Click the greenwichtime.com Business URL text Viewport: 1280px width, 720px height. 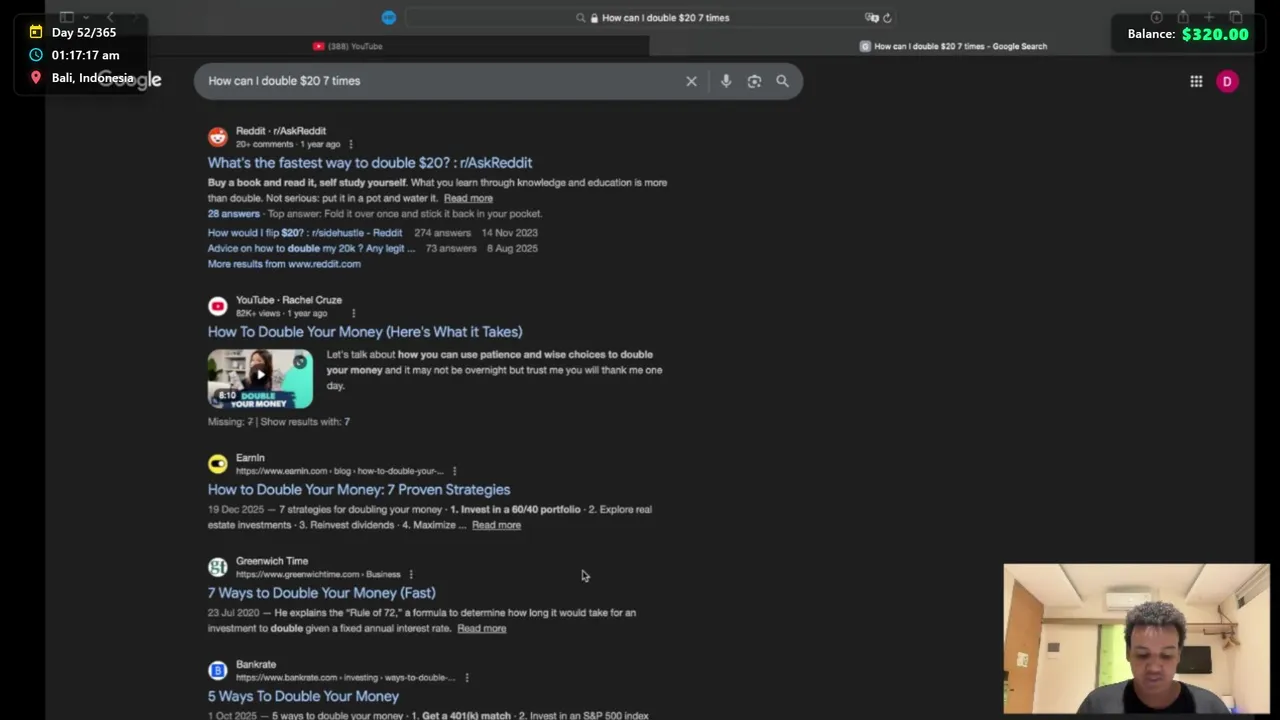coord(318,574)
